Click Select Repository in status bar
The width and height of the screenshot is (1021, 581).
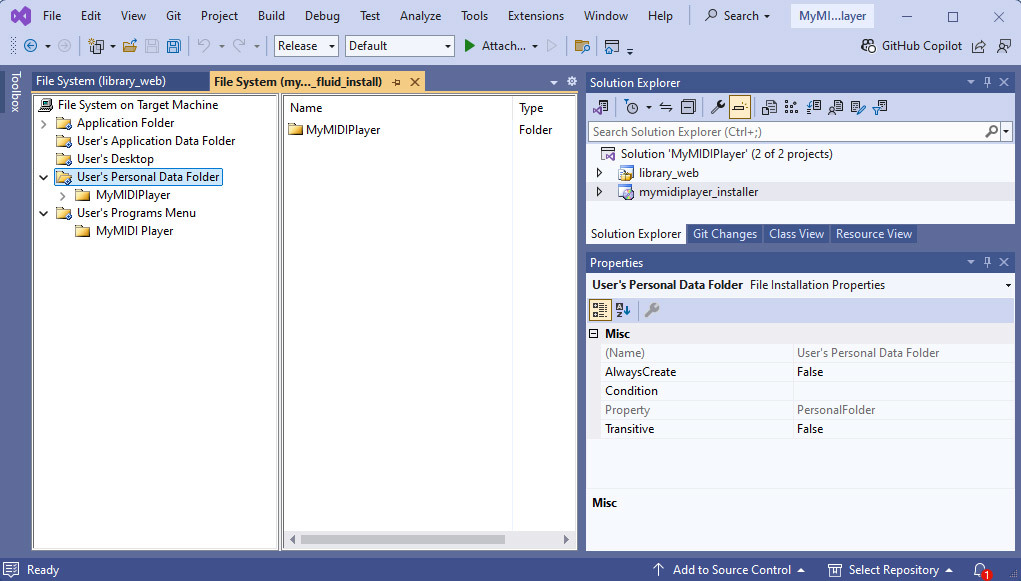point(893,570)
